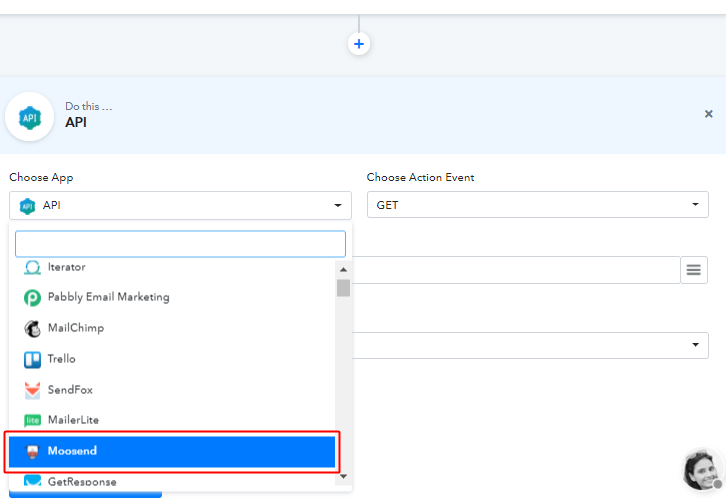The width and height of the screenshot is (726, 500).
Task: Select SendFox from the dropdown list
Action: pyautogui.click(x=172, y=390)
